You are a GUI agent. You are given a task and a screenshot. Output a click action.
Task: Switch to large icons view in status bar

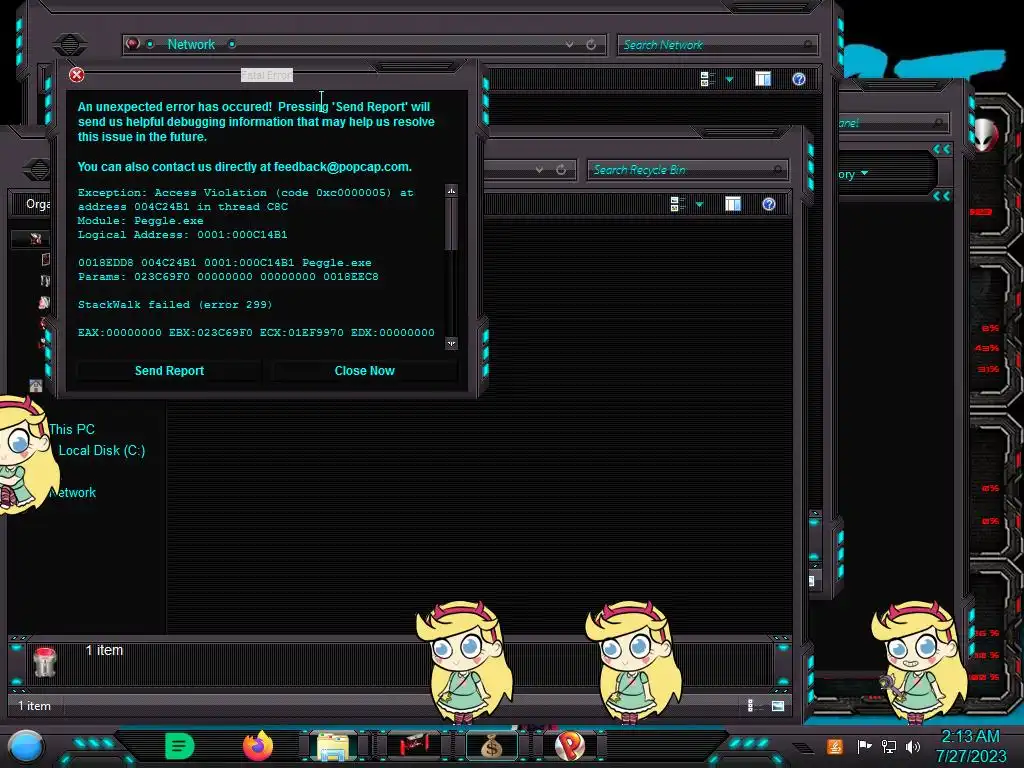(778, 705)
